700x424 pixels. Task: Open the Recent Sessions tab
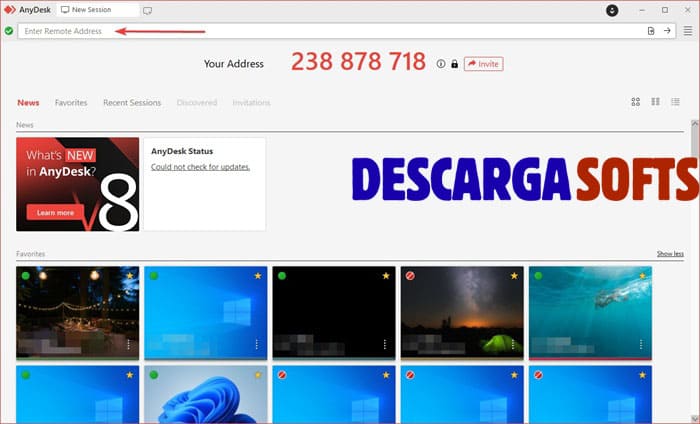132,103
